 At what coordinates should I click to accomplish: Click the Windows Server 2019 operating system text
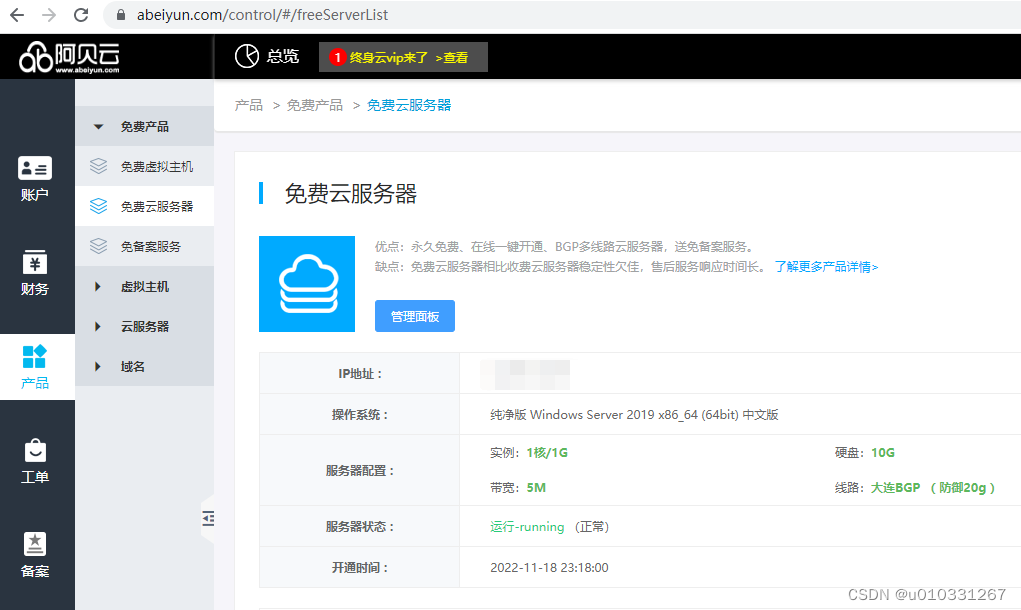[x=634, y=415]
